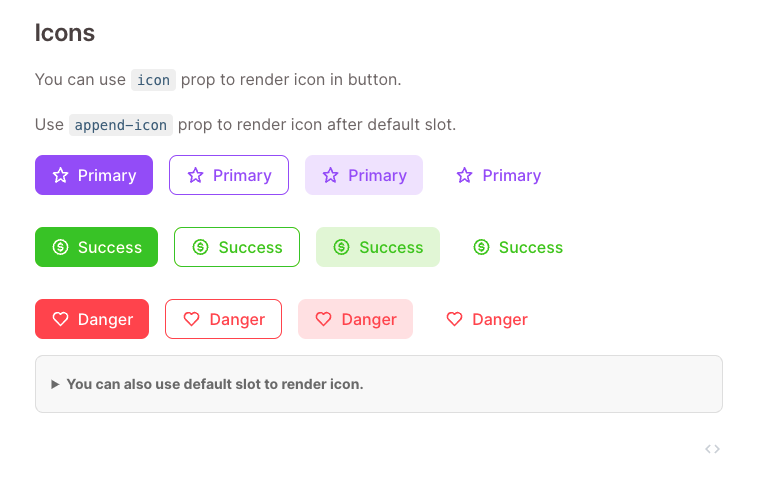Click star icon in light-purple Primary button
Image resolution: width=762 pixels, height=479 pixels.
pyautogui.click(x=330, y=175)
